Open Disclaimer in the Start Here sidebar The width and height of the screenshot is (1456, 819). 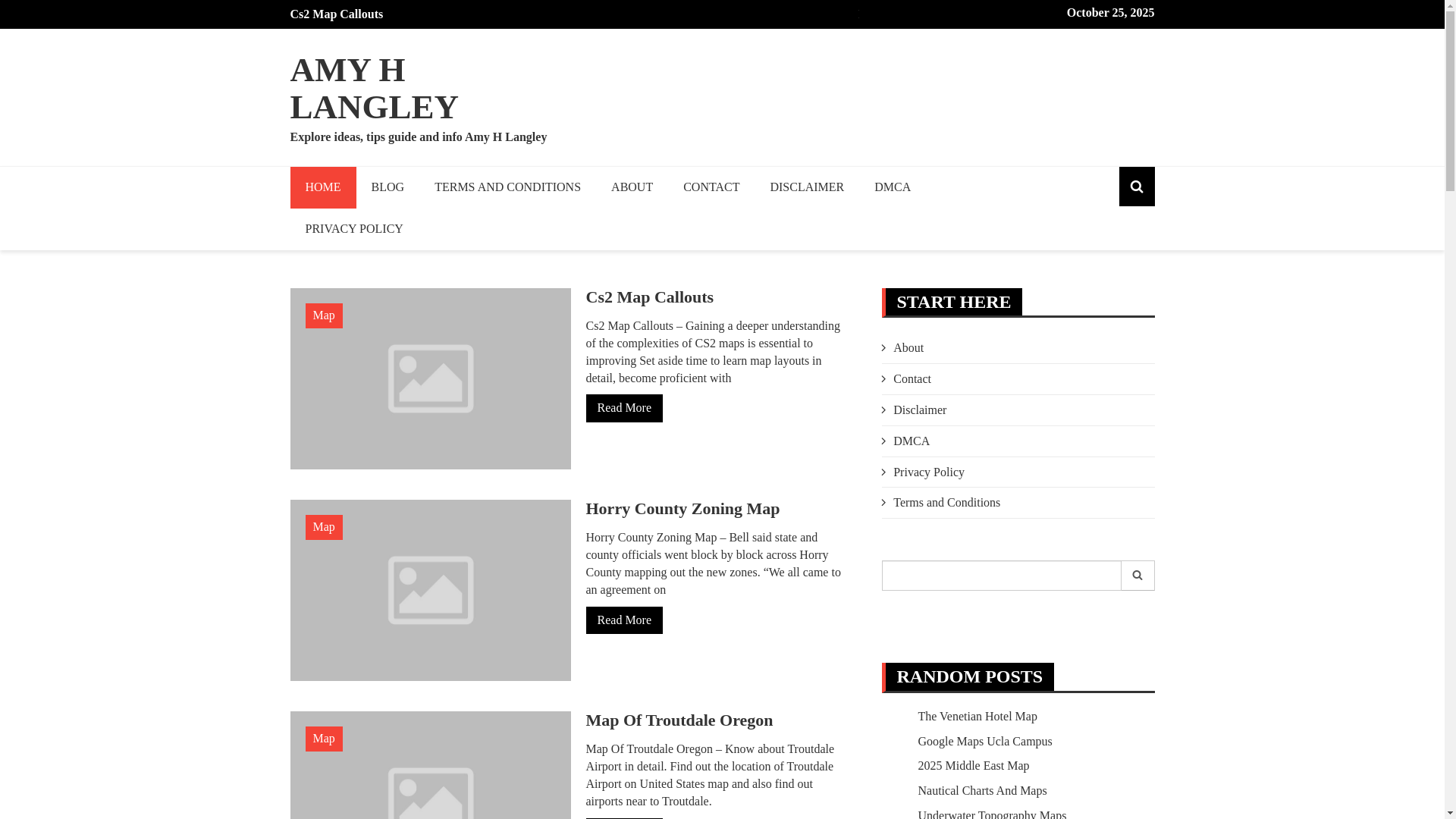click(x=919, y=410)
